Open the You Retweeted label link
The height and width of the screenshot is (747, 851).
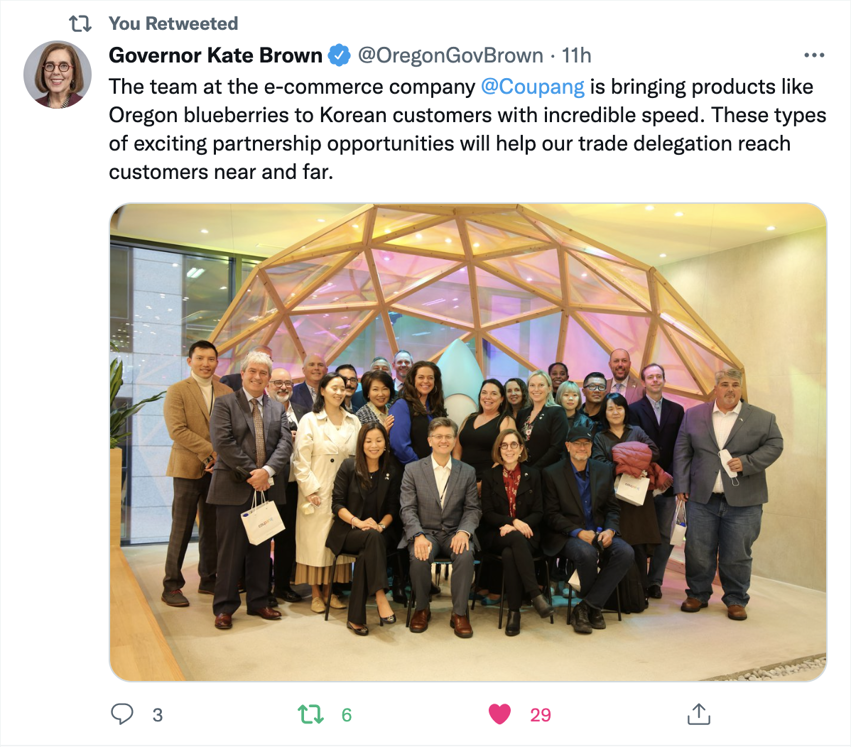tap(173, 23)
